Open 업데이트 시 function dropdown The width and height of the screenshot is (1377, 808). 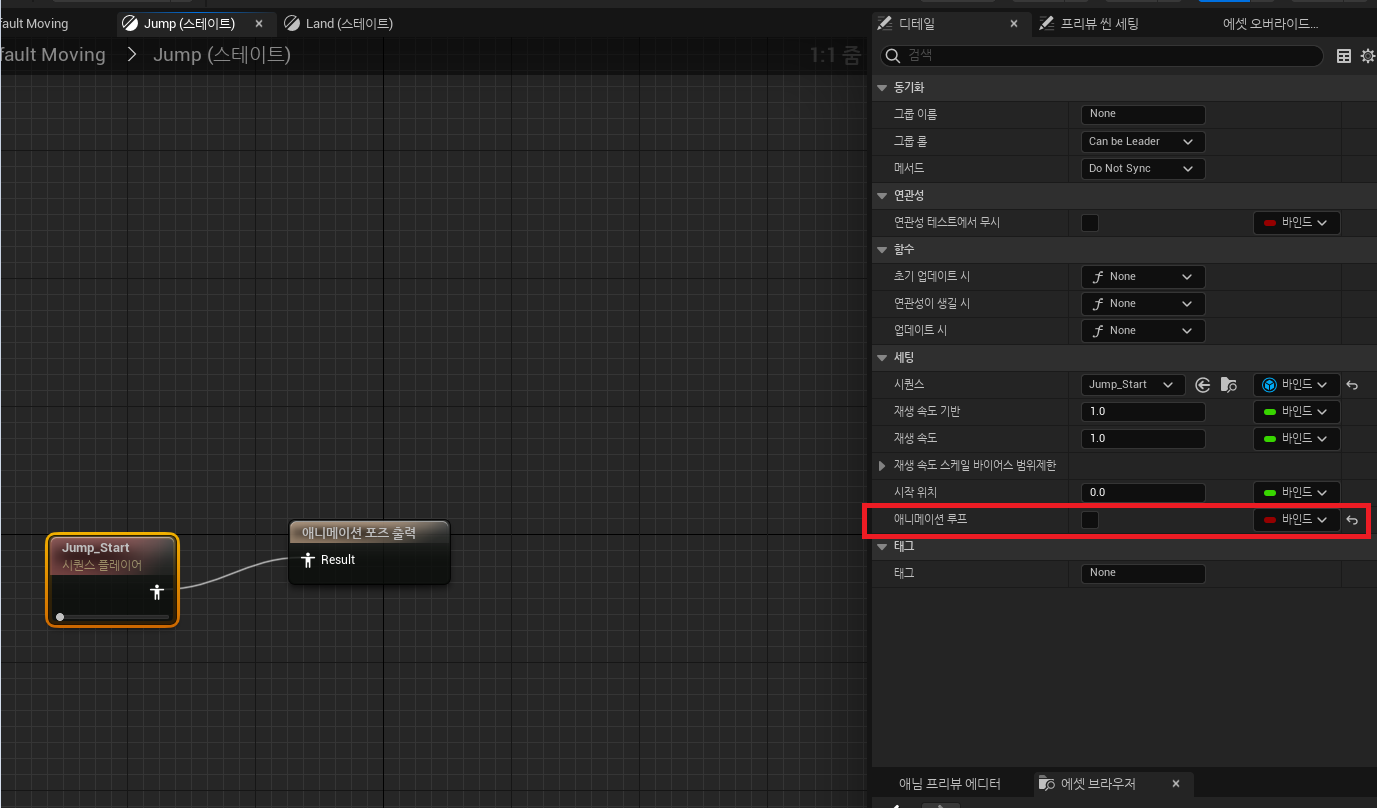coord(1143,331)
